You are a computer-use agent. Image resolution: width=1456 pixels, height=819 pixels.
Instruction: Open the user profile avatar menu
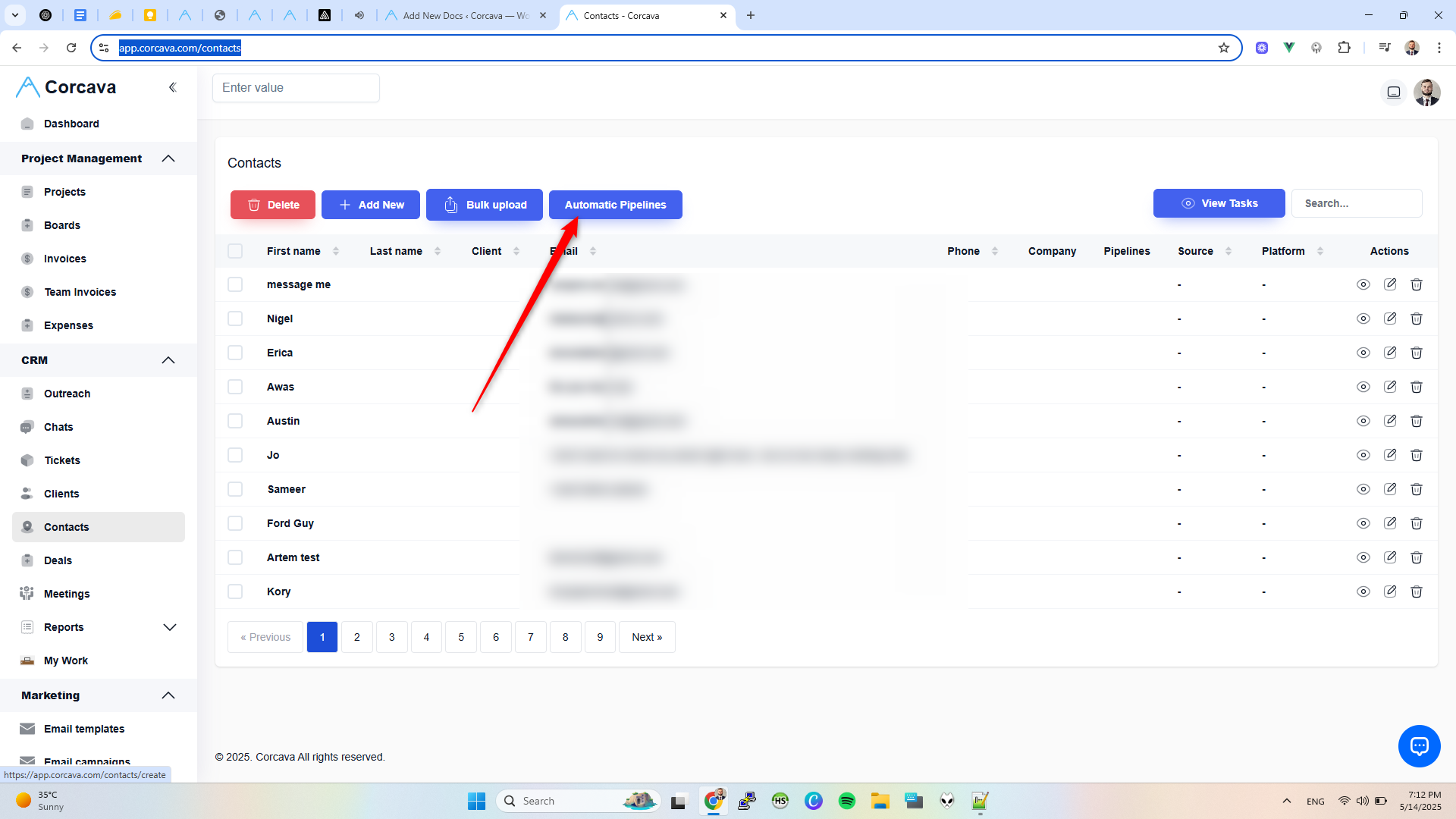[1426, 93]
